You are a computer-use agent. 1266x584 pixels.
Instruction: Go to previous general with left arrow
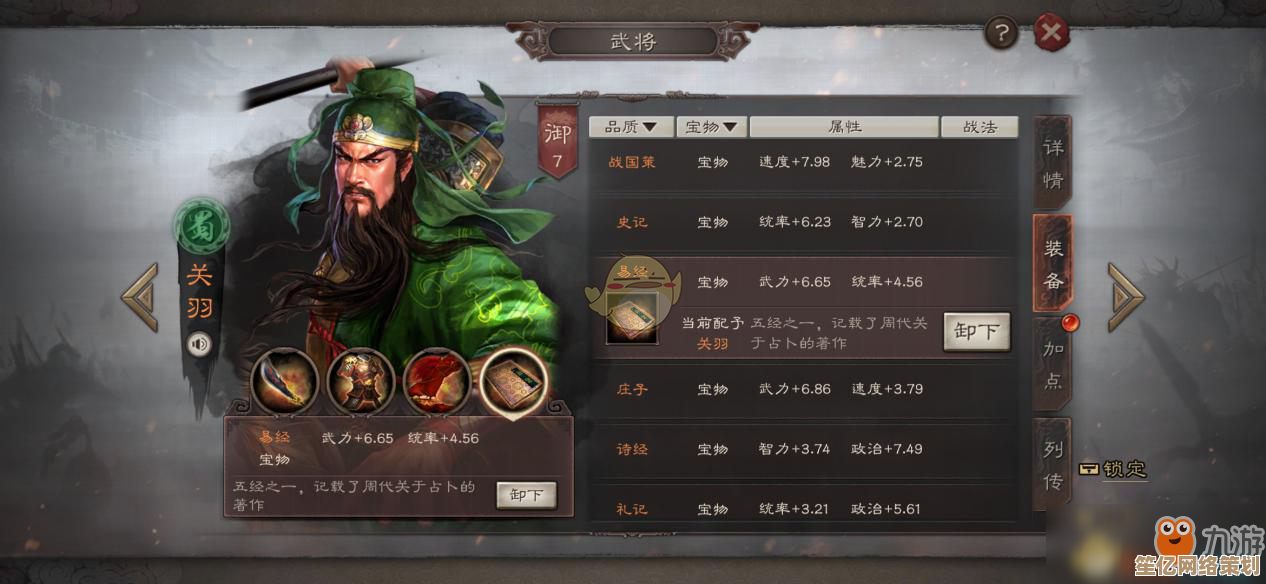pyautogui.click(x=140, y=296)
